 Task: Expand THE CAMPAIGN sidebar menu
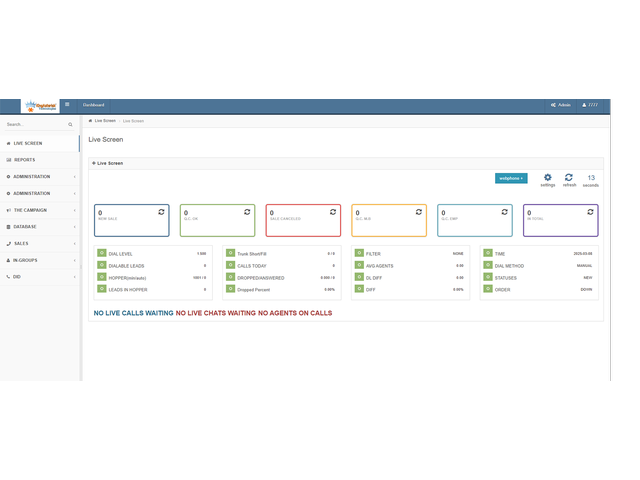pyautogui.click(x=40, y=210)
